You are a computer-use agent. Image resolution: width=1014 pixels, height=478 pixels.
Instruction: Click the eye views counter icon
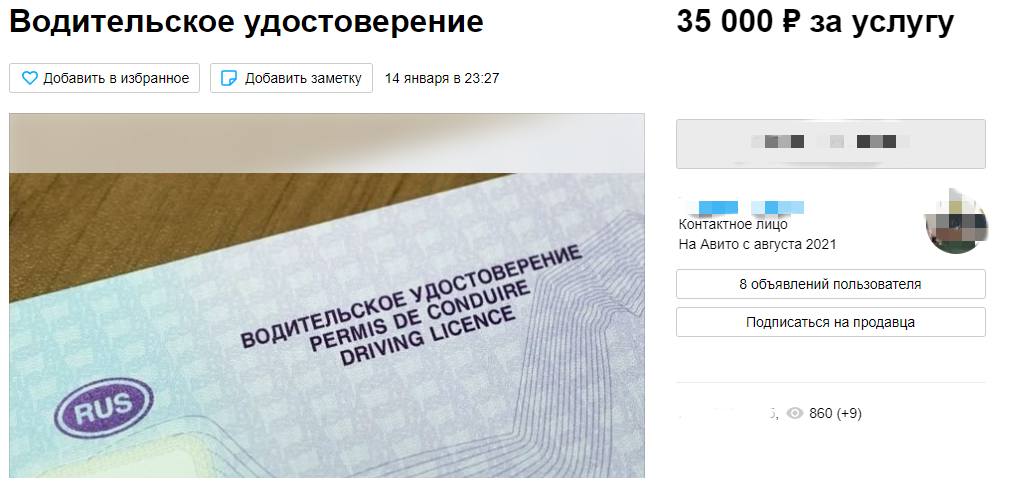click(795, 413)
